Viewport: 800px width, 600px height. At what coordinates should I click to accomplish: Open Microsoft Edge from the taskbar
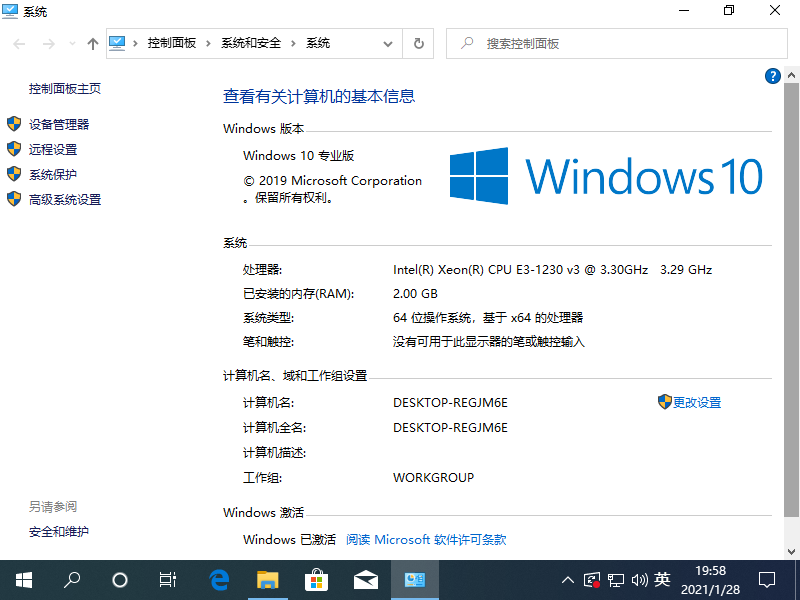click(218, 579)
